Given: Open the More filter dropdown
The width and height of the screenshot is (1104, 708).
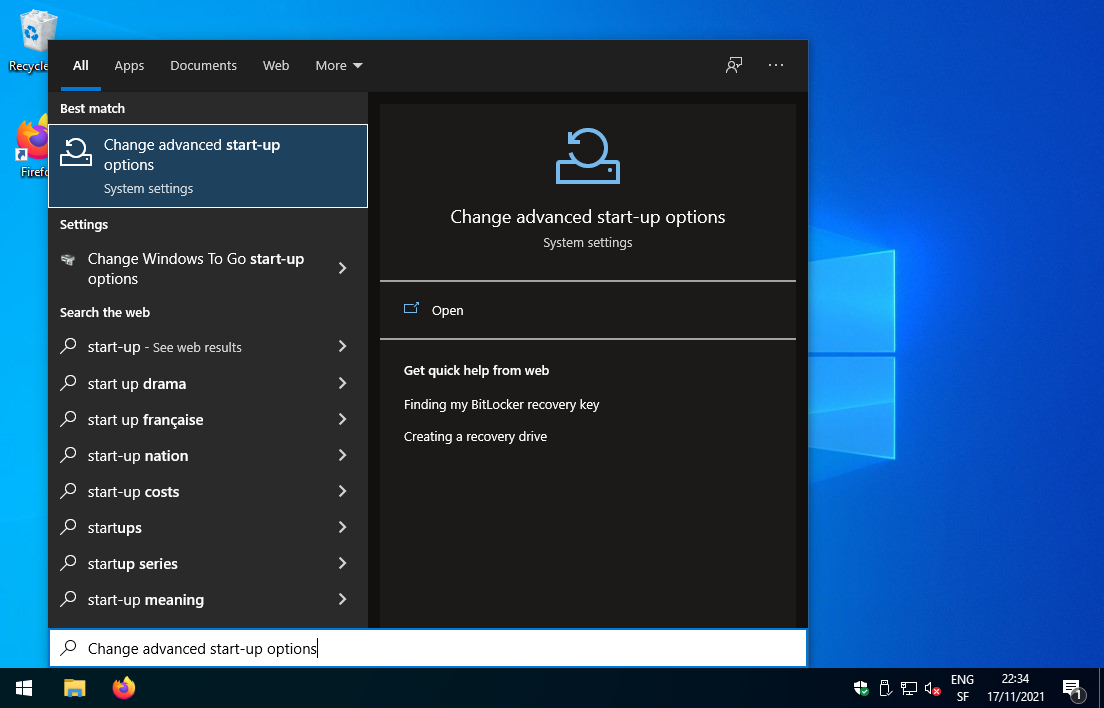Looking at the screenshot, I should pyautogui.click(x=338, y=65).
